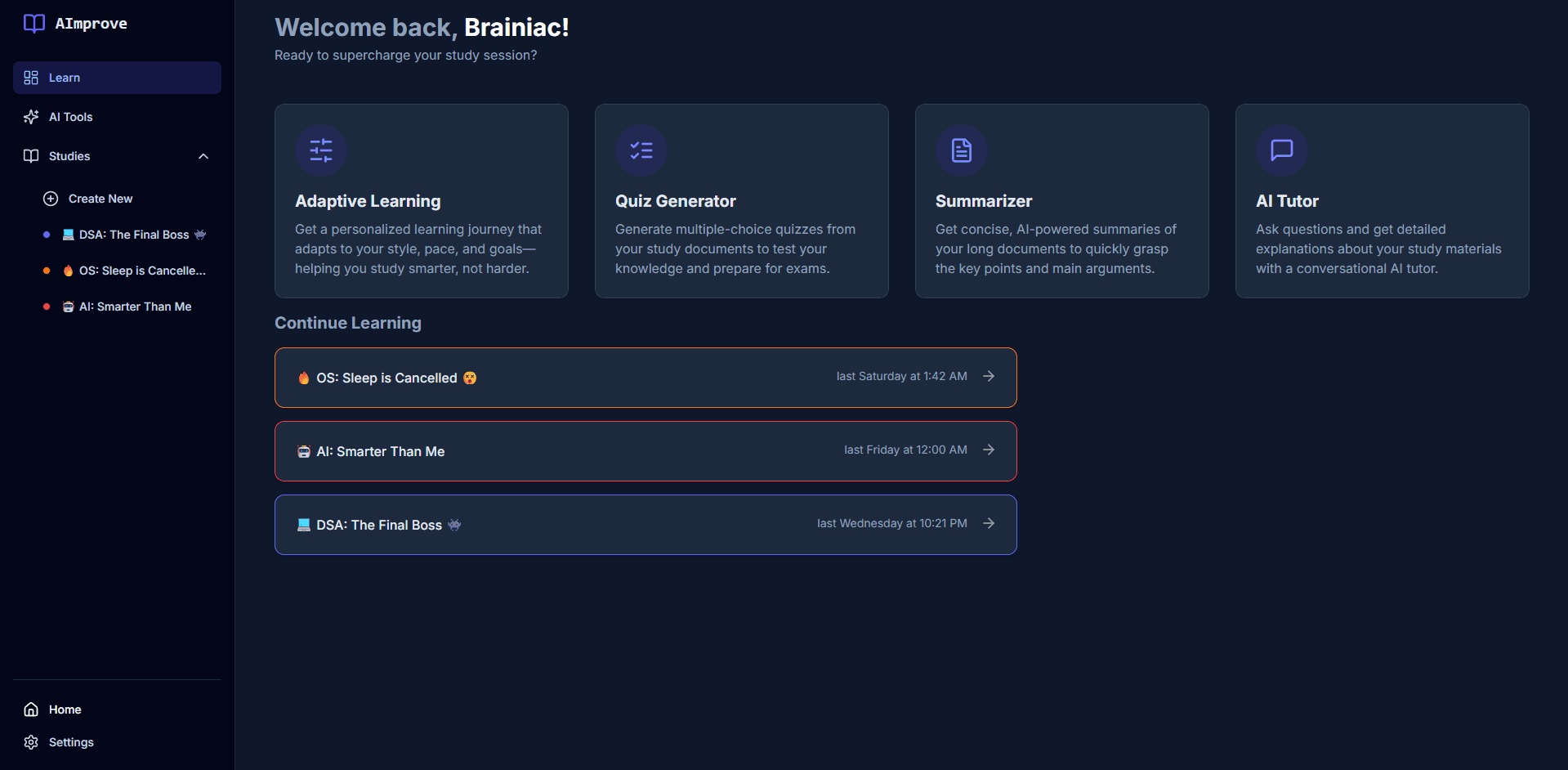Click the AI Tutor chat bubble icon

pyautogui.click(x=1280, y=150)
